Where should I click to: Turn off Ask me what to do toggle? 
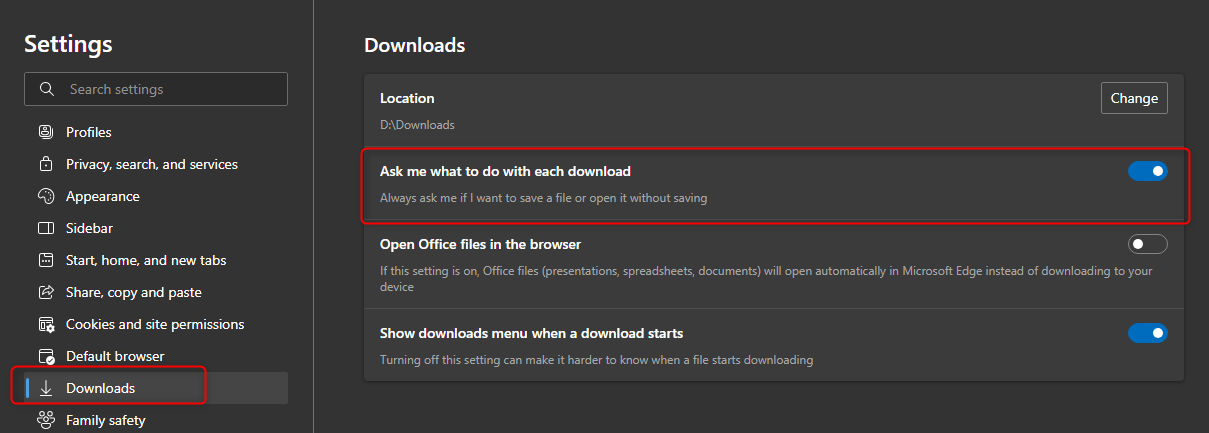click(1147, 171)
